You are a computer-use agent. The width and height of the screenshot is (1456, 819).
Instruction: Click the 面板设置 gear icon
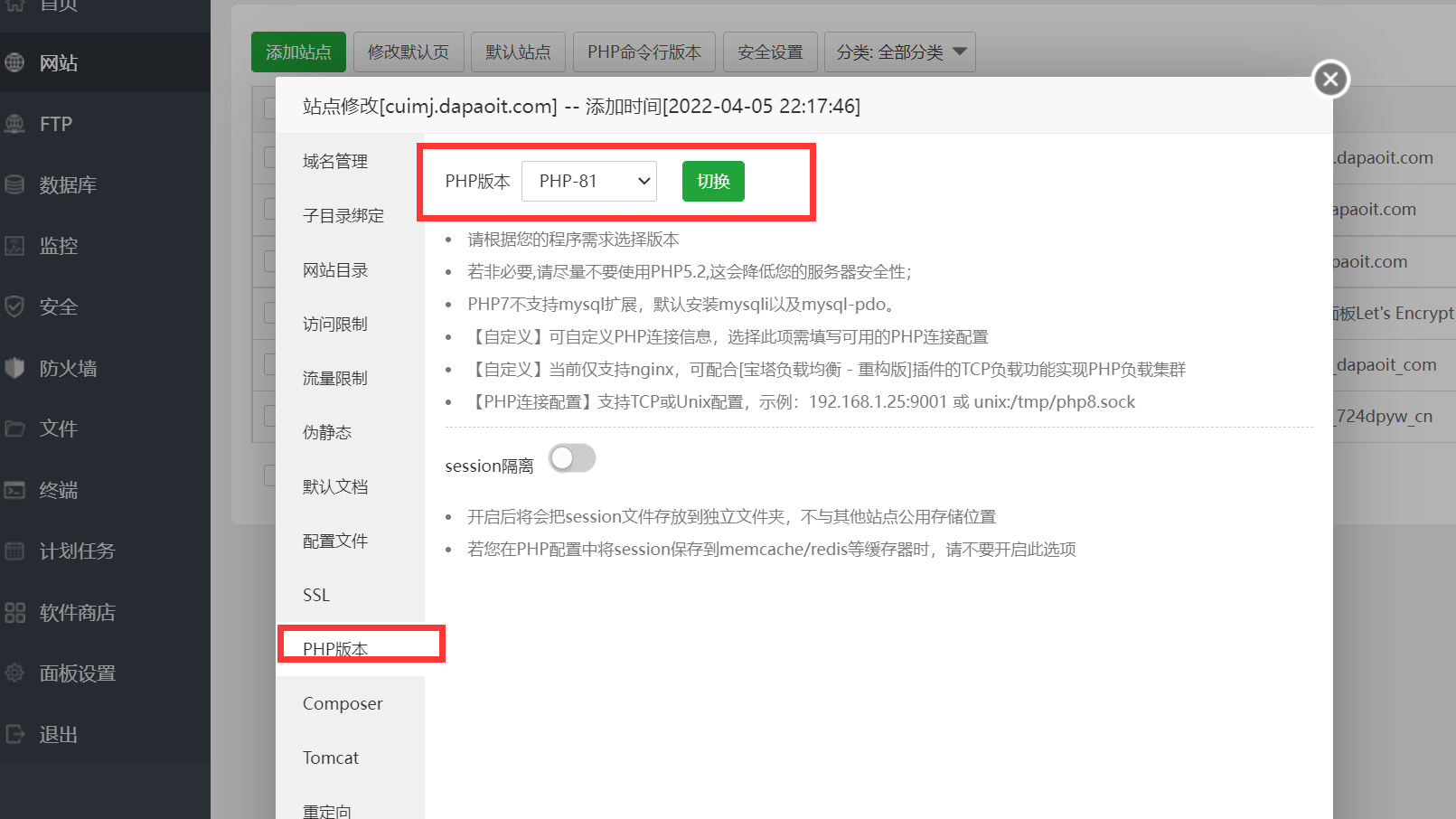coord(14,673)
